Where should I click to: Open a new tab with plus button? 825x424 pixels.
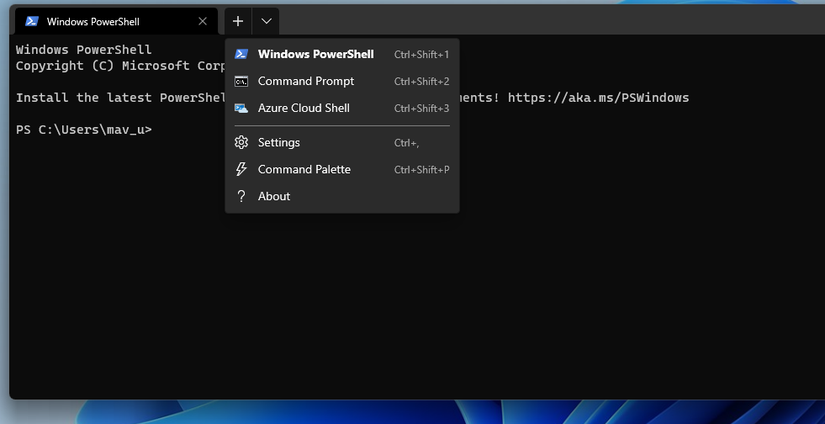coord(237,21)
